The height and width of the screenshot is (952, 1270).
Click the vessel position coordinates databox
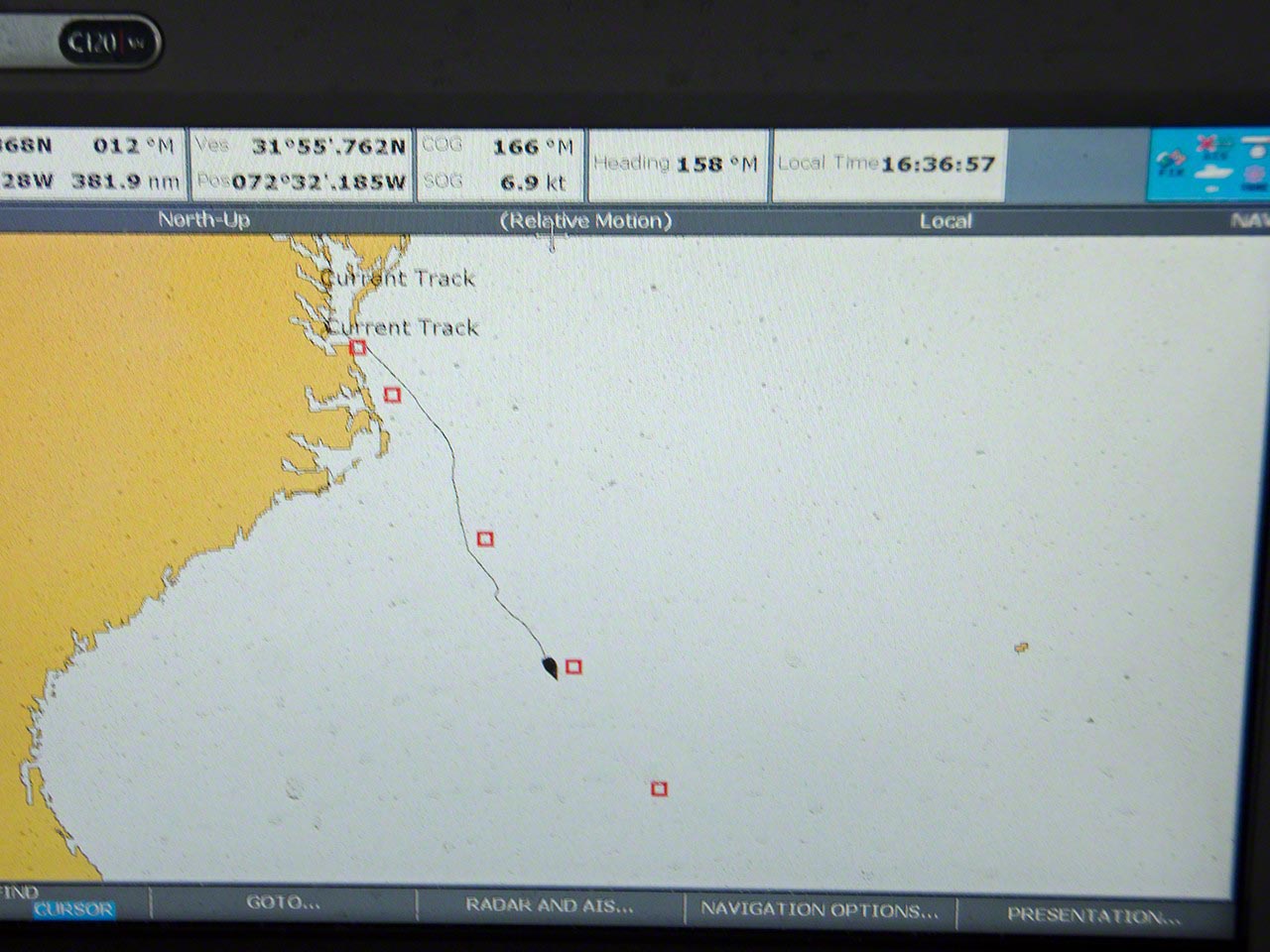(301, 164)
